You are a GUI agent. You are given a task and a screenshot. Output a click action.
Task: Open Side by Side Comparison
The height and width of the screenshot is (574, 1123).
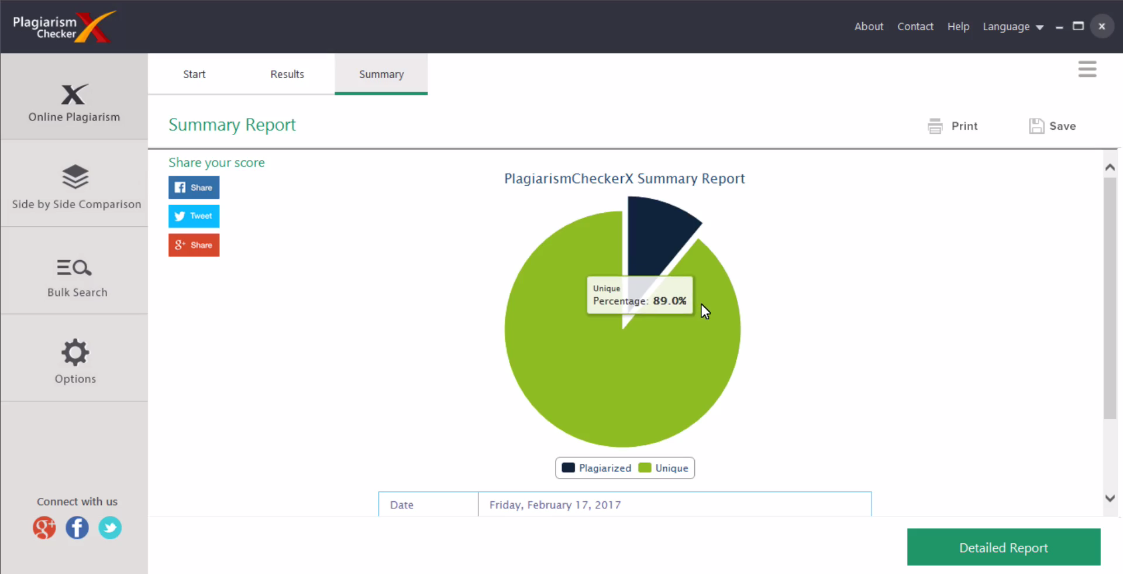pos(74,184)
